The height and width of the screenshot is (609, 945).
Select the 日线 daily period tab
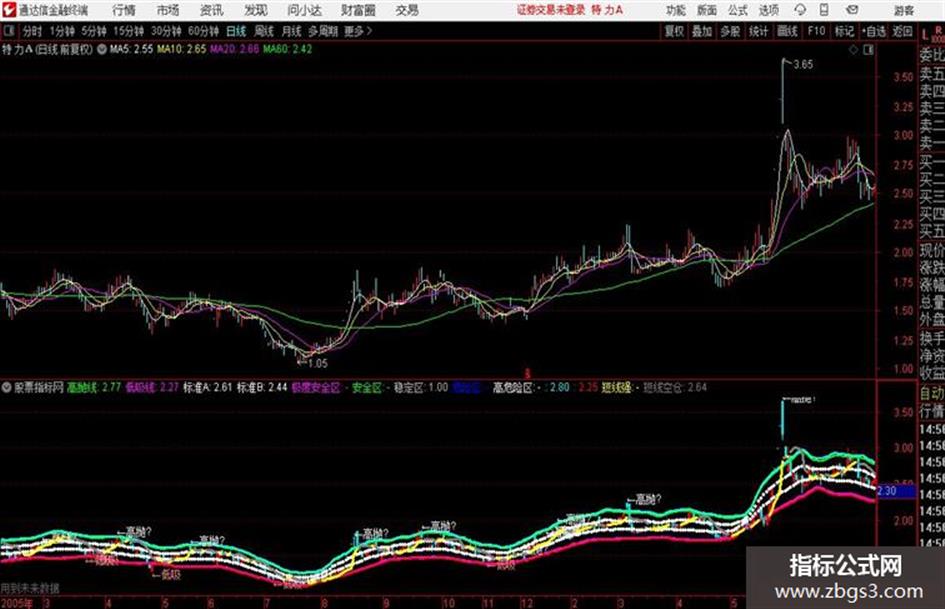pyautogui.click(x=236, y=31)
